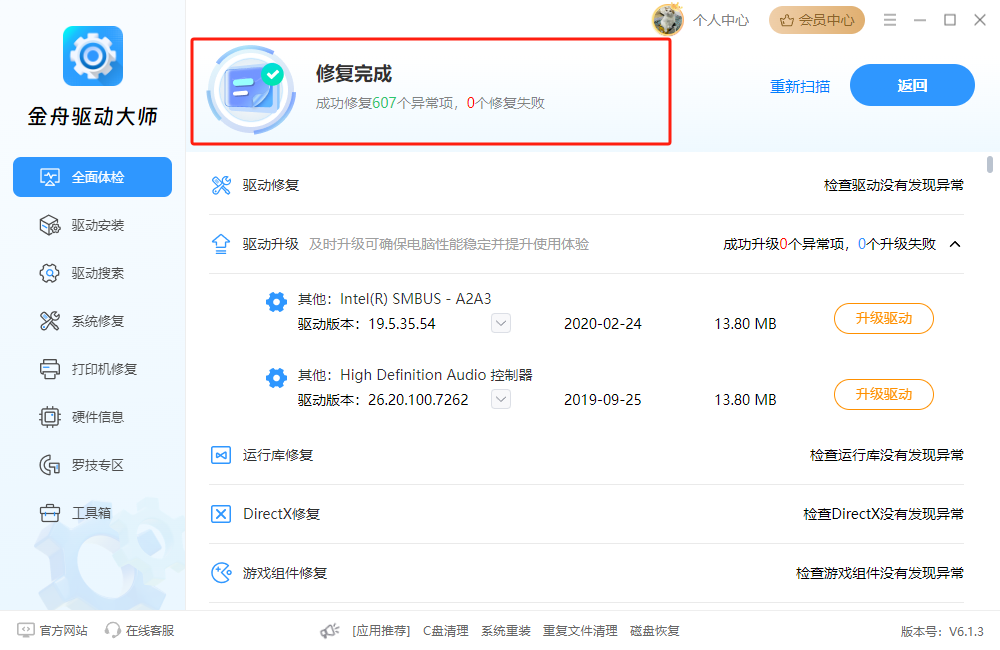Open 重复文件清理 link

pyautogui.click(x=580, y=631)
